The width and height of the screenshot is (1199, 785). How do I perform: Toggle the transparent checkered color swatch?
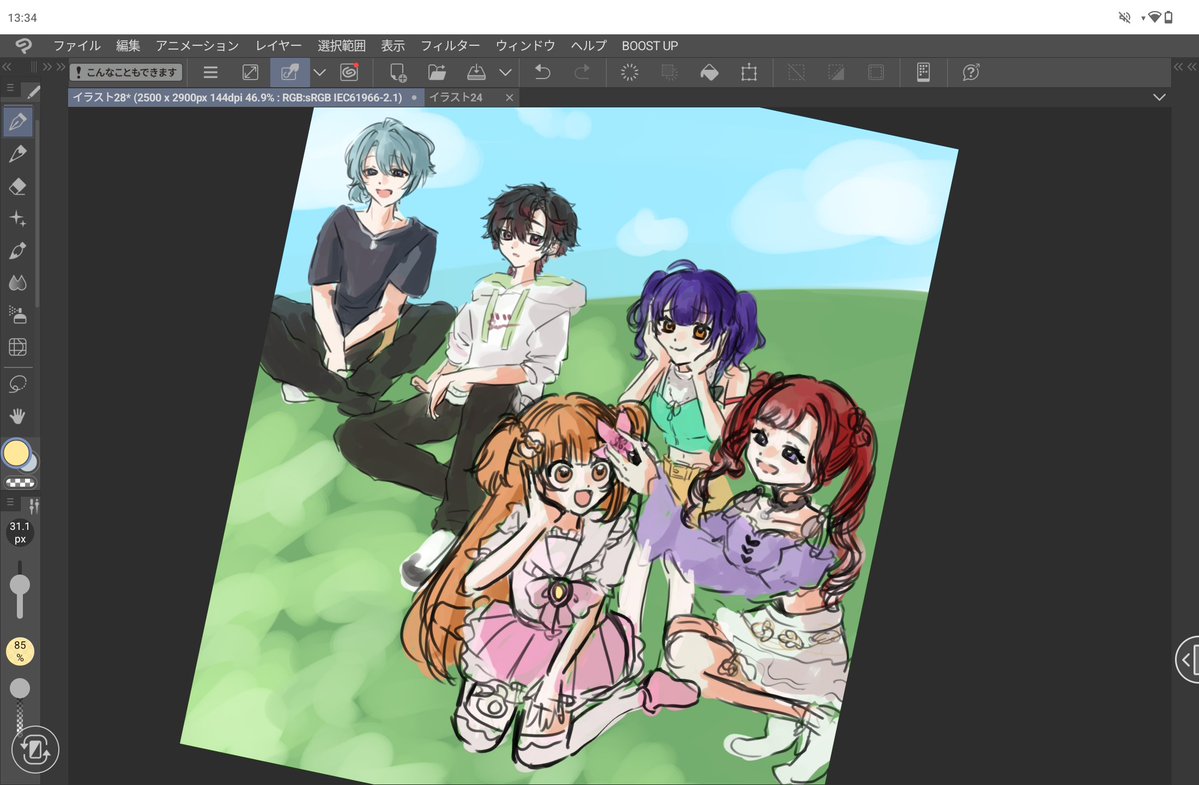[20, 482]
